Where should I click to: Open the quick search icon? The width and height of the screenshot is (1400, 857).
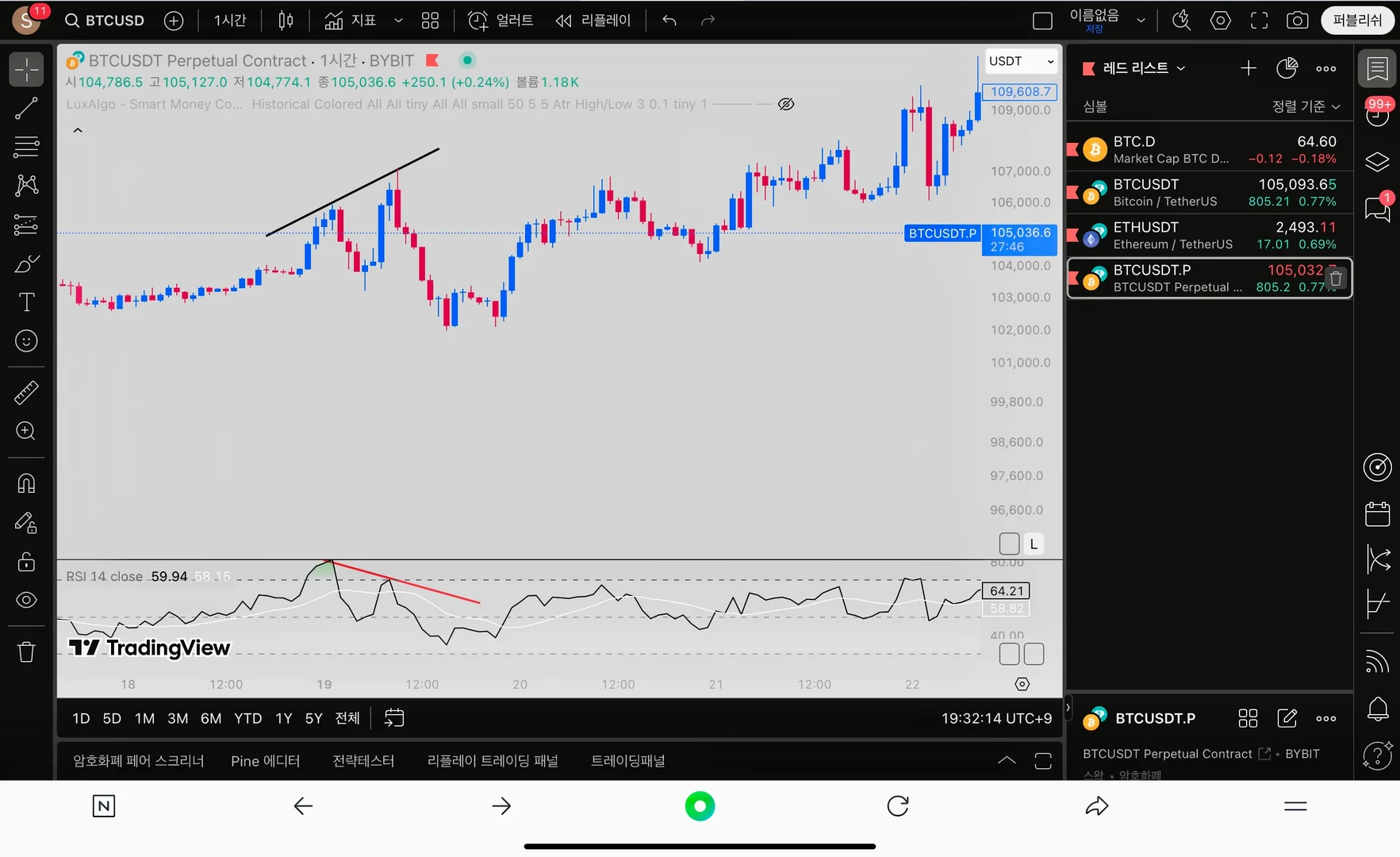click(x=1182, y=21)
